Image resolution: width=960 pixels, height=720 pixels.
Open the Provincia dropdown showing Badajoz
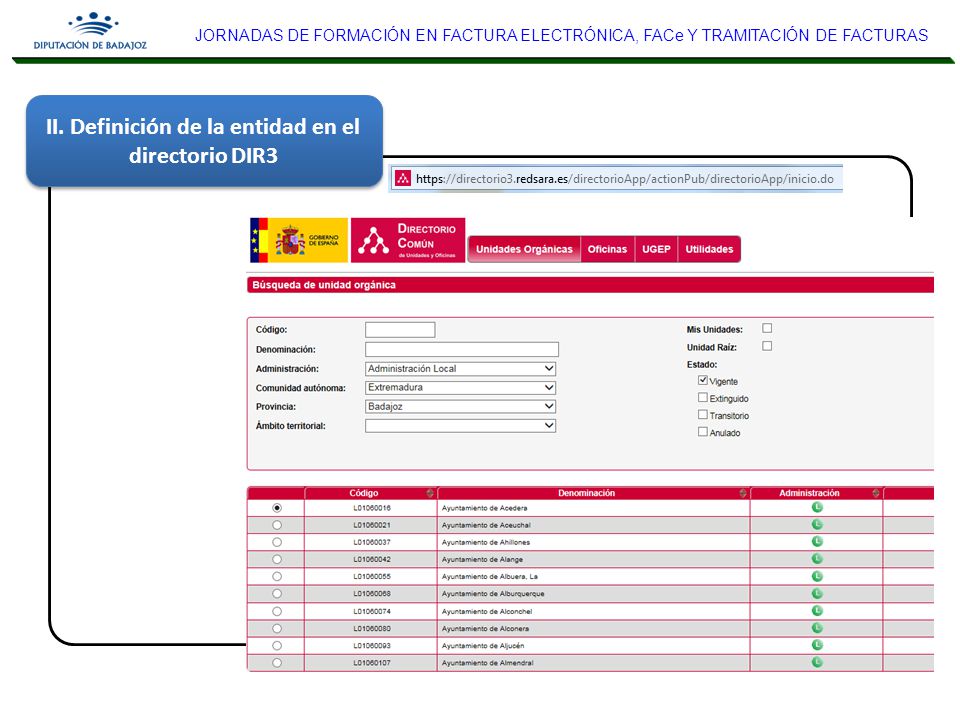(x=460, y=407)
